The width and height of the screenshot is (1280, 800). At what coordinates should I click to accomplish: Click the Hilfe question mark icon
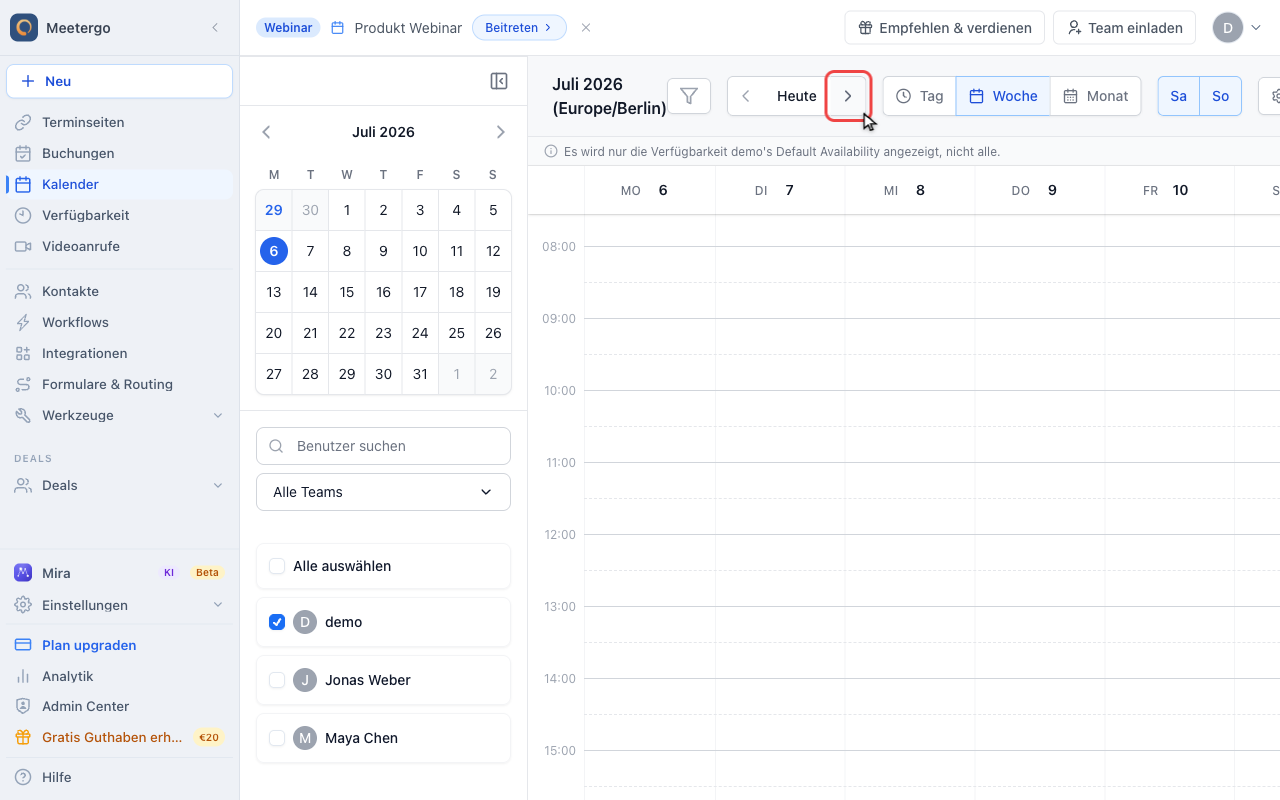(23, 777)
